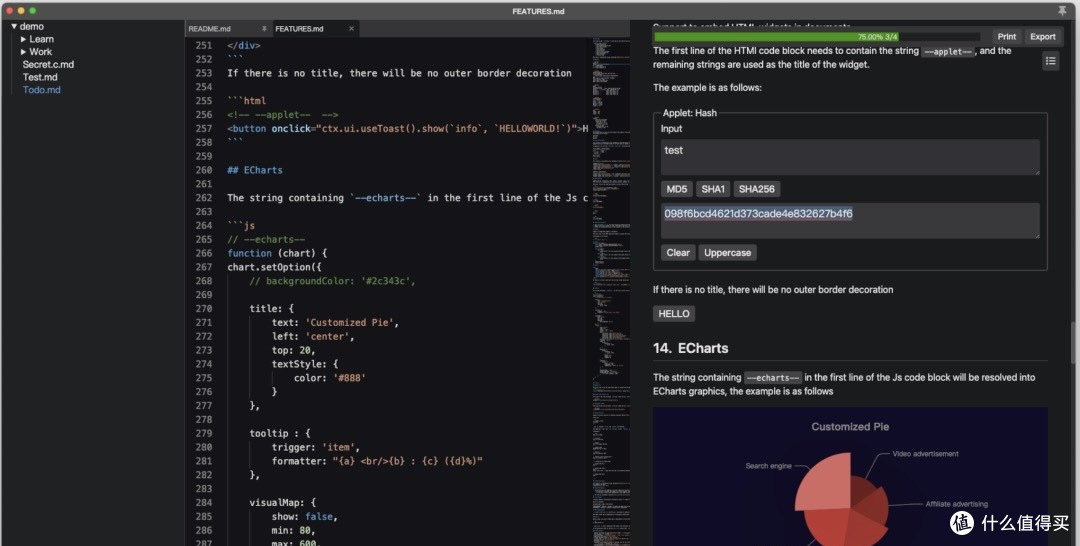Open the Todo.md file

(x=42, y=90)
